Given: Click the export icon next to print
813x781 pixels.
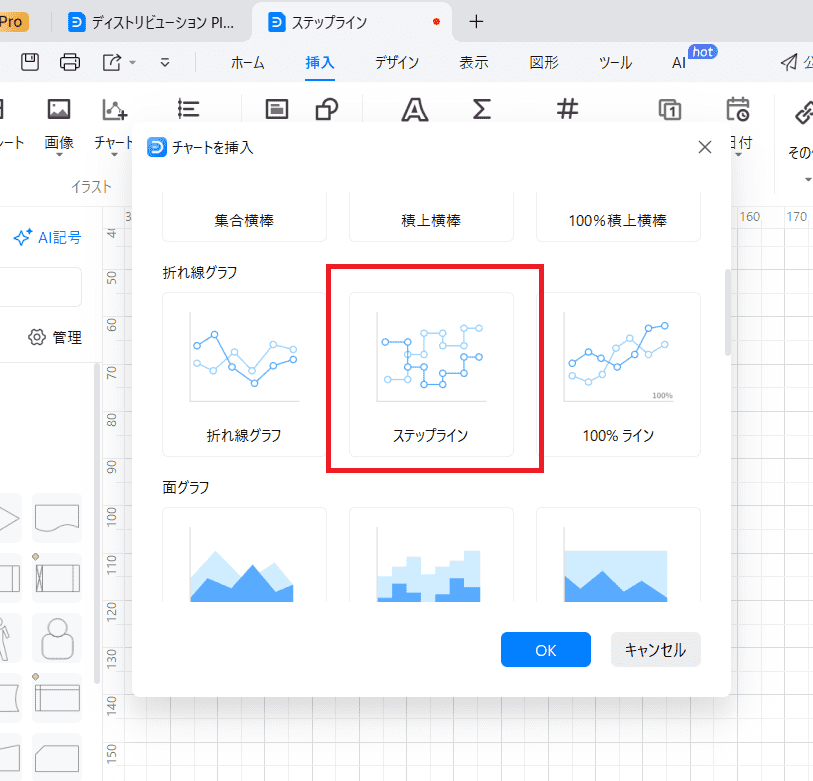Looking at the screenshot, I should 111,62.
